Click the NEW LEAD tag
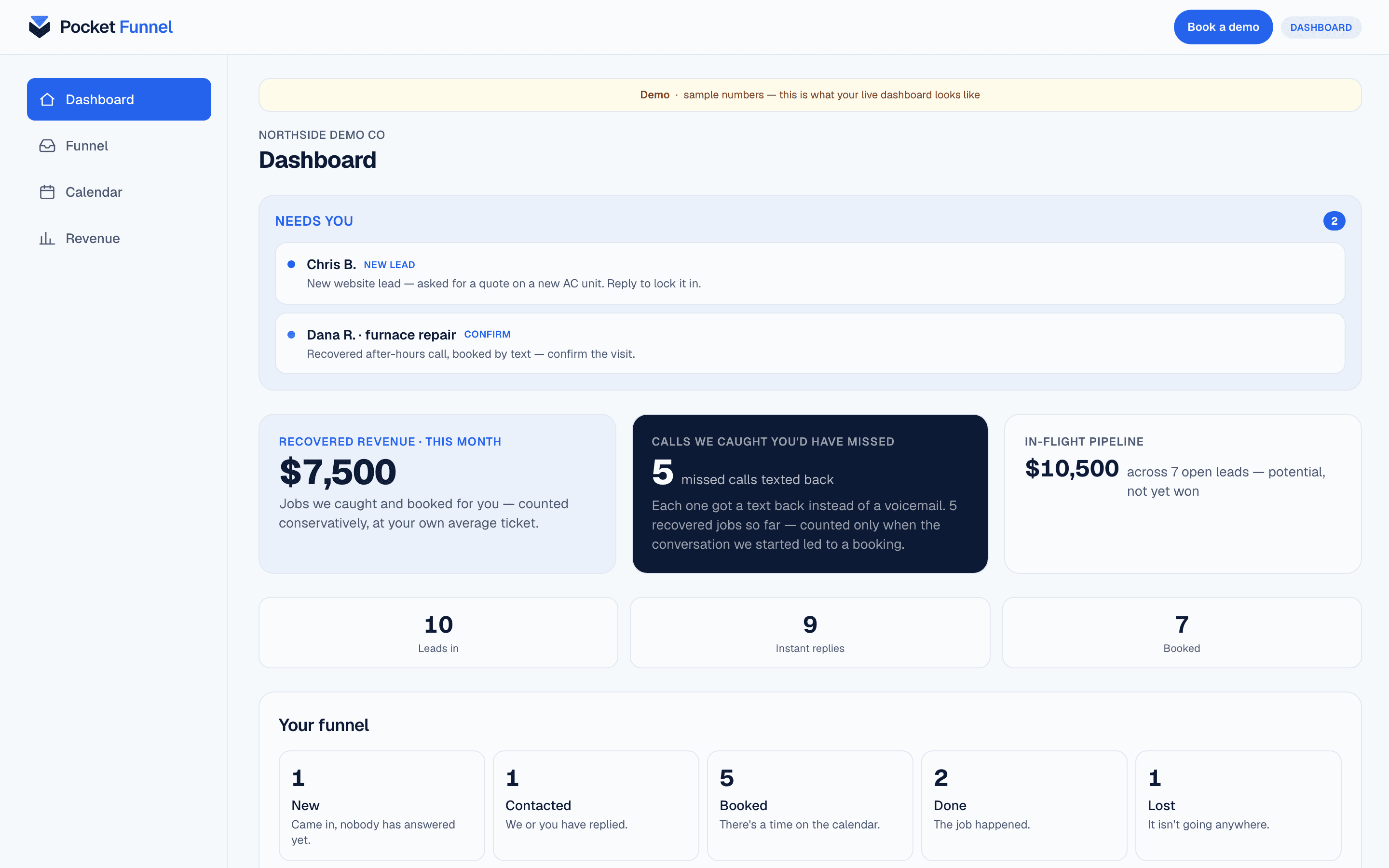 click(x=389, y=265)
